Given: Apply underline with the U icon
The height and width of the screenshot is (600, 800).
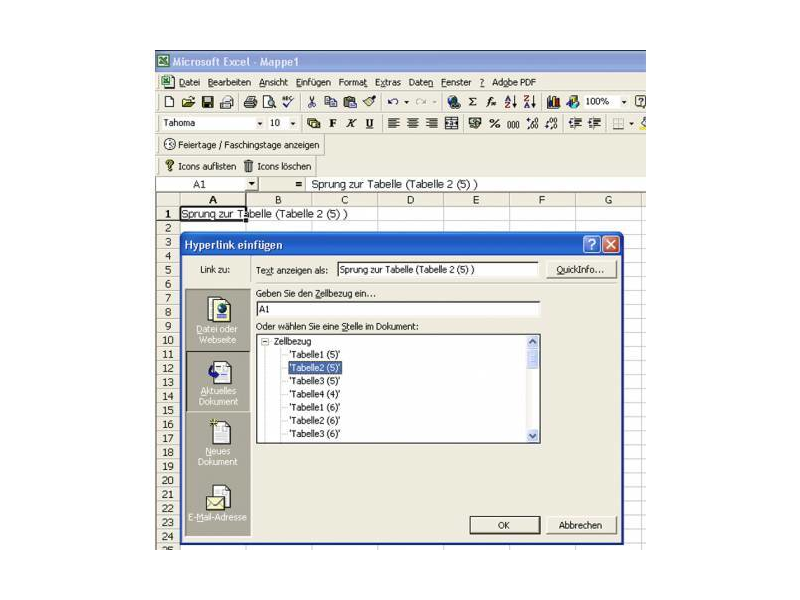Looking at the screenshot, I should coord(369,123).
